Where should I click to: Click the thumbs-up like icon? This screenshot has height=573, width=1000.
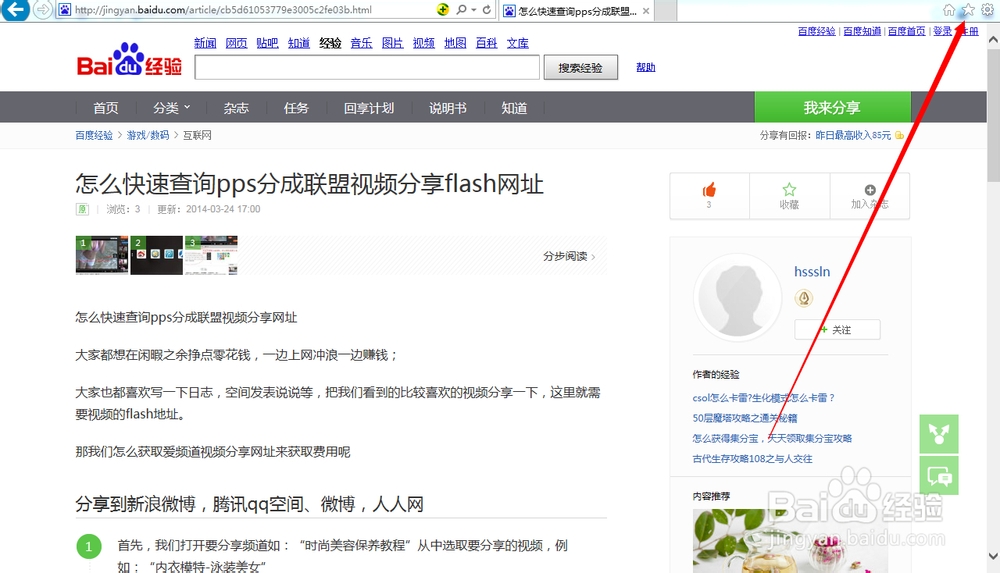tap(709, 190)
